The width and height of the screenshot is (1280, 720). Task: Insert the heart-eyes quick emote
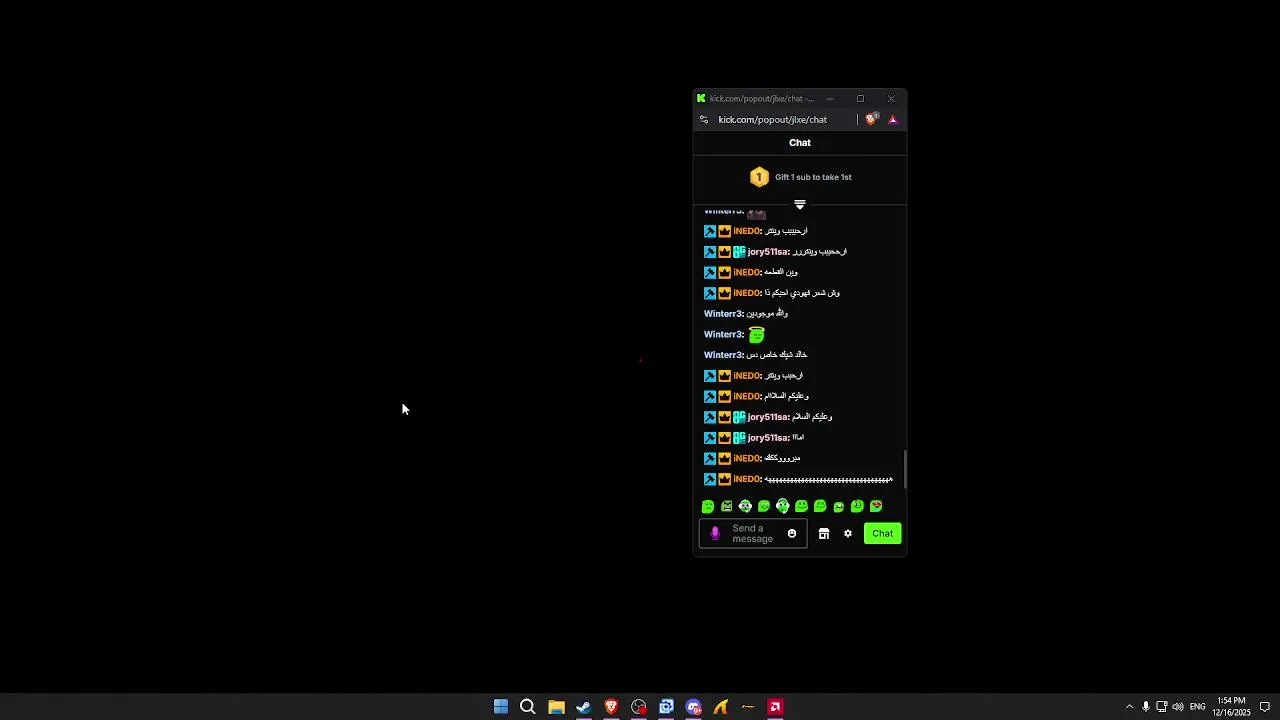click(876, 506)
